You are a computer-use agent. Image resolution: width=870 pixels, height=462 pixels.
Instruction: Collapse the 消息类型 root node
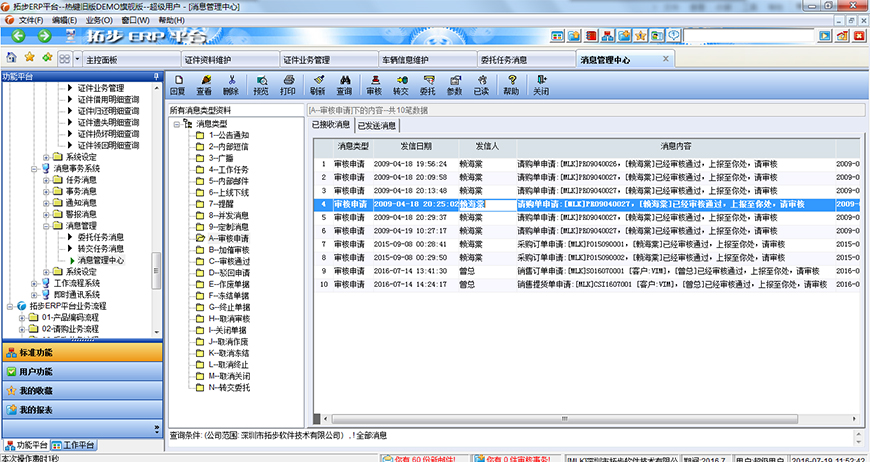[176, 124]
